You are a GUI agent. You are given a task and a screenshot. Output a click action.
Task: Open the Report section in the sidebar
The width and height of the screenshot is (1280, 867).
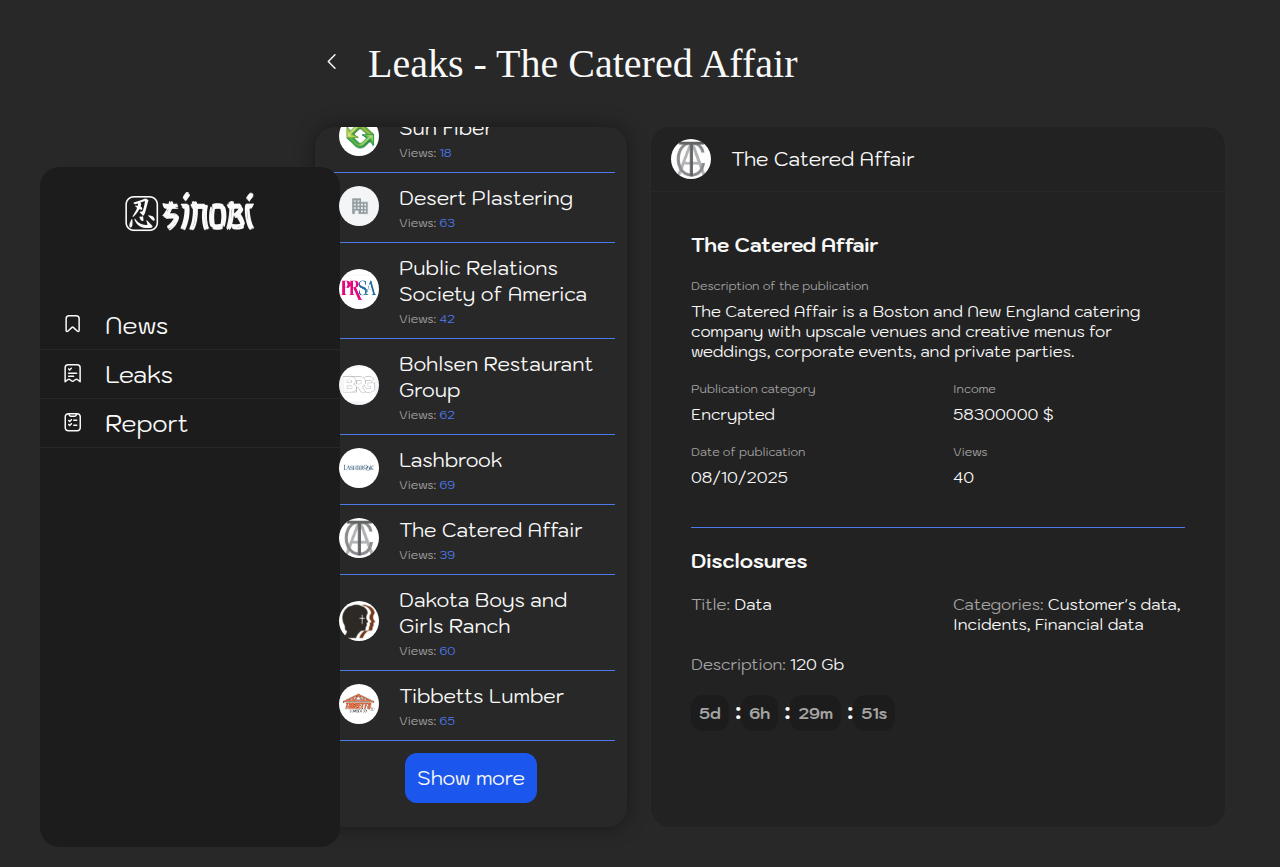coord(146,424)
